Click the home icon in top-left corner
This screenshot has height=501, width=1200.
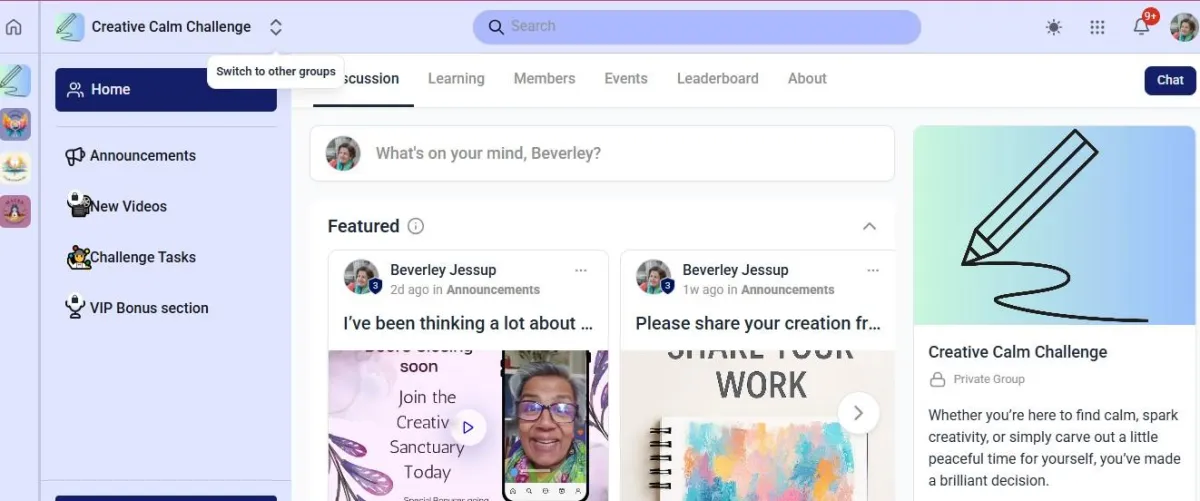(x=14, y=27)
